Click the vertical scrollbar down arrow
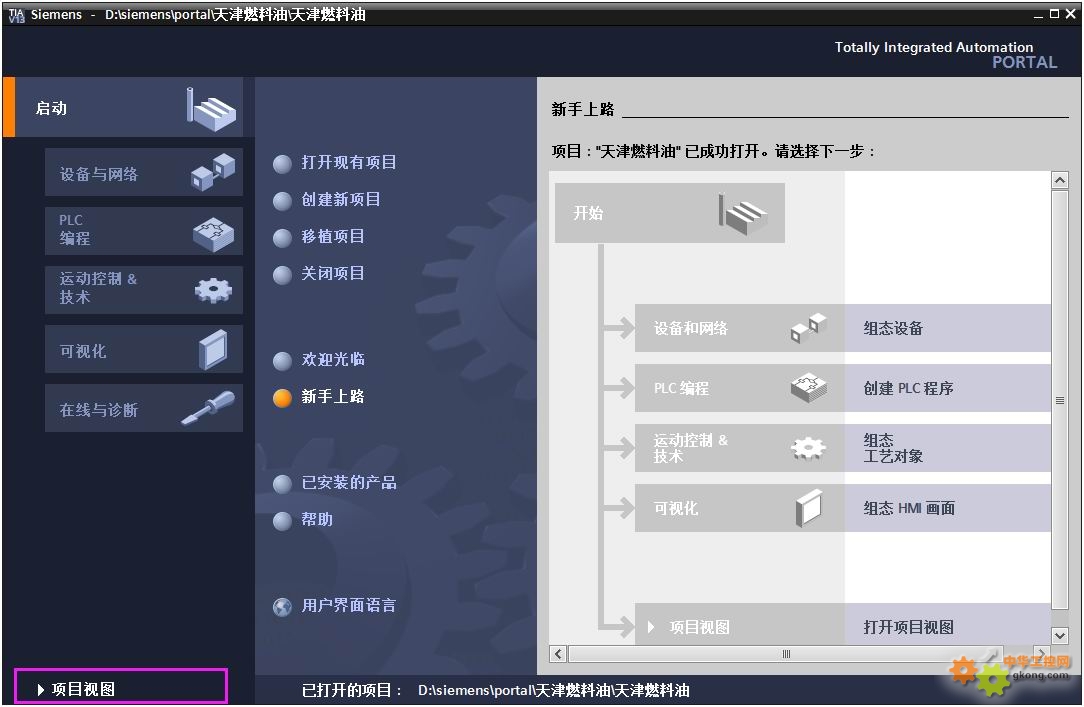 point(1060,635)
